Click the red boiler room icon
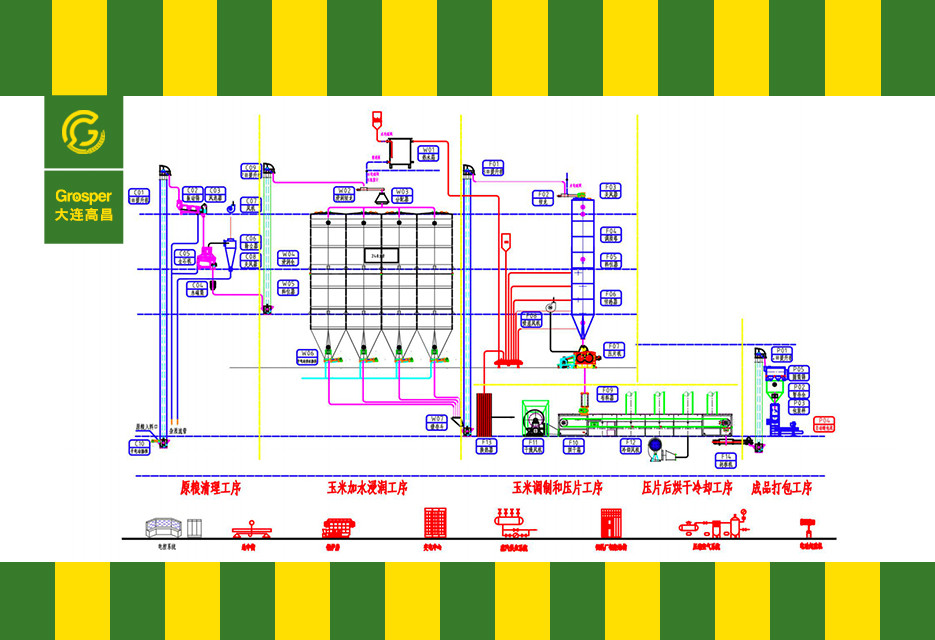 coord(338,528)
